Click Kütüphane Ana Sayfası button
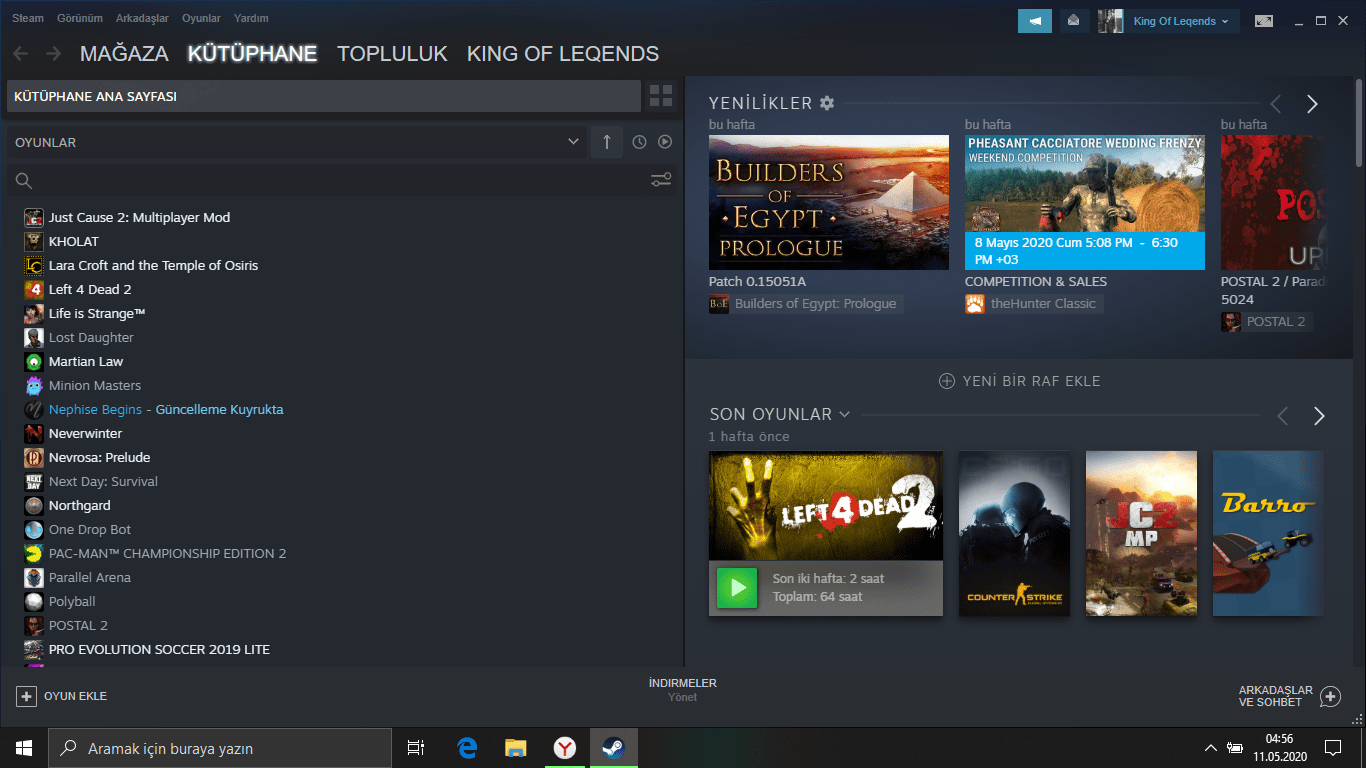The image size is (1366, 768). (323, 96)
